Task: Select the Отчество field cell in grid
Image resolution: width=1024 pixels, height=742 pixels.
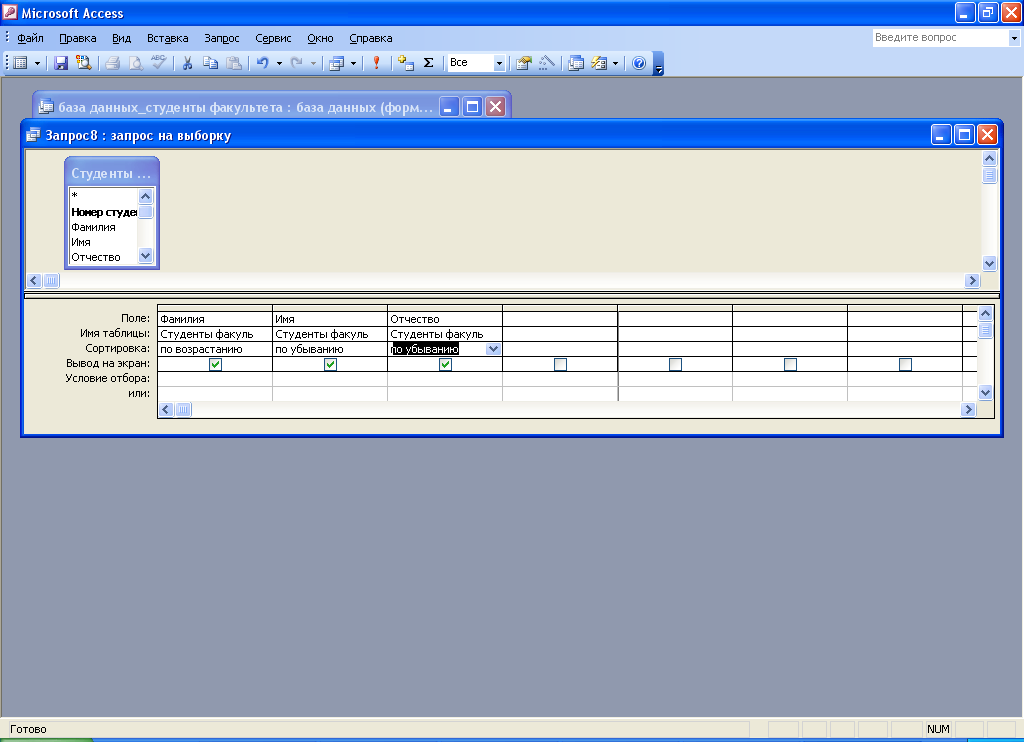Action: (x=445, y=319)
